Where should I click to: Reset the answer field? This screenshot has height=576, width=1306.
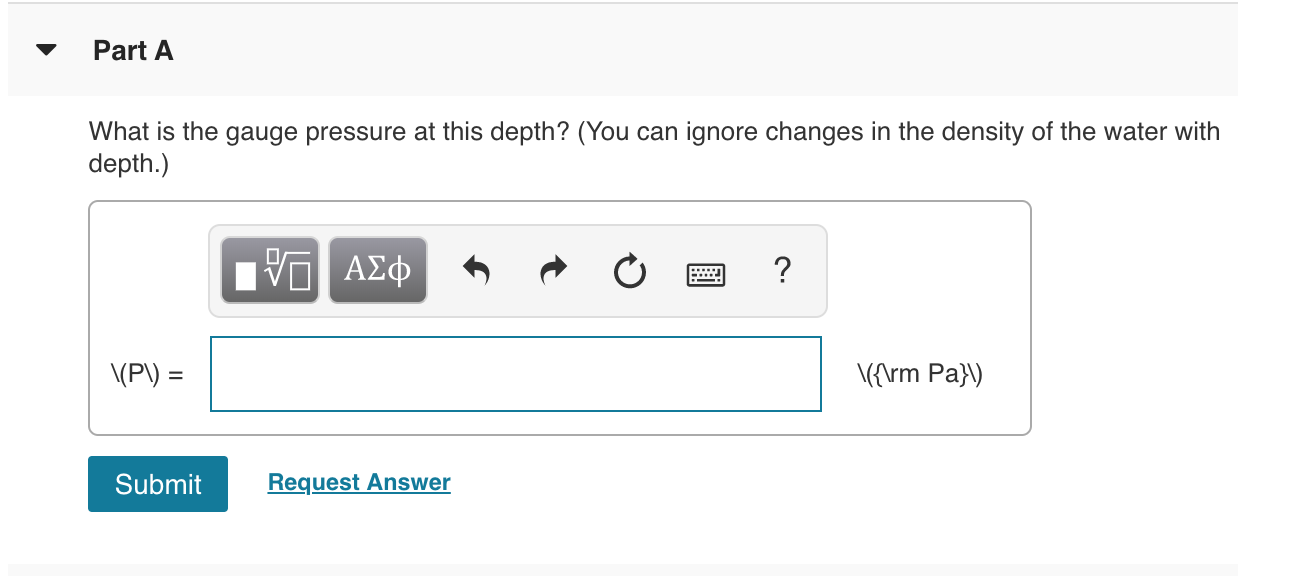(x=629, y=270)
